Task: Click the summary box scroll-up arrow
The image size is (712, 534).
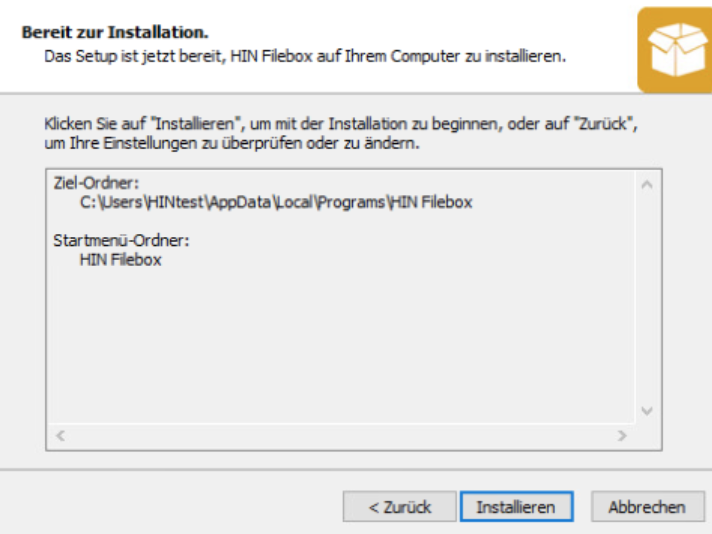Action: coord(647,184)
